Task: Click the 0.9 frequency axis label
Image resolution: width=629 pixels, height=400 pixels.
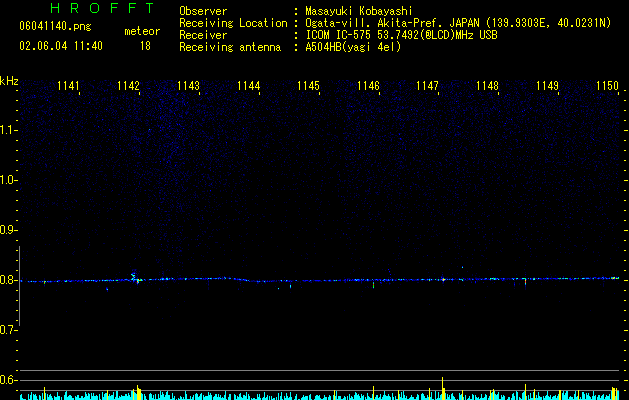Action: click(x=8, y=230)
